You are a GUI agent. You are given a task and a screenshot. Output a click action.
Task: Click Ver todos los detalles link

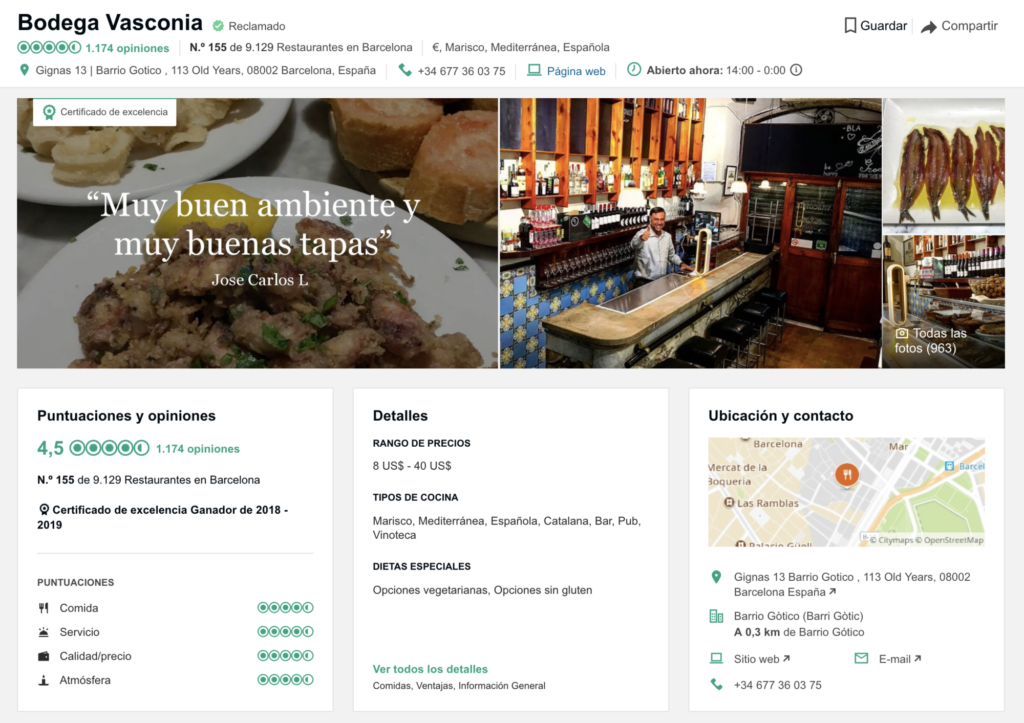(x=430, y=669)
